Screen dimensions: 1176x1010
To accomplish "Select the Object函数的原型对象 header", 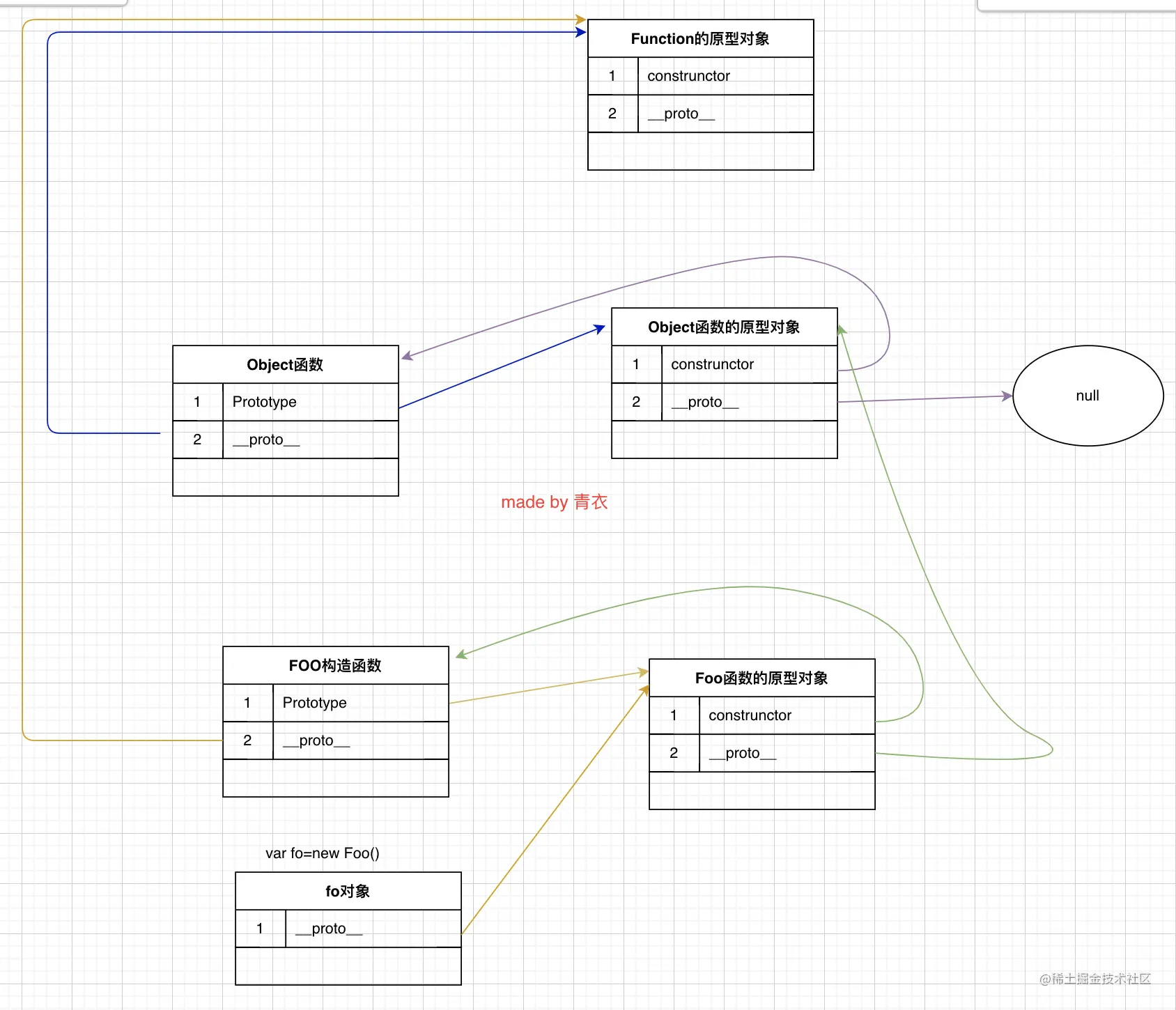I will coord(724,327).
